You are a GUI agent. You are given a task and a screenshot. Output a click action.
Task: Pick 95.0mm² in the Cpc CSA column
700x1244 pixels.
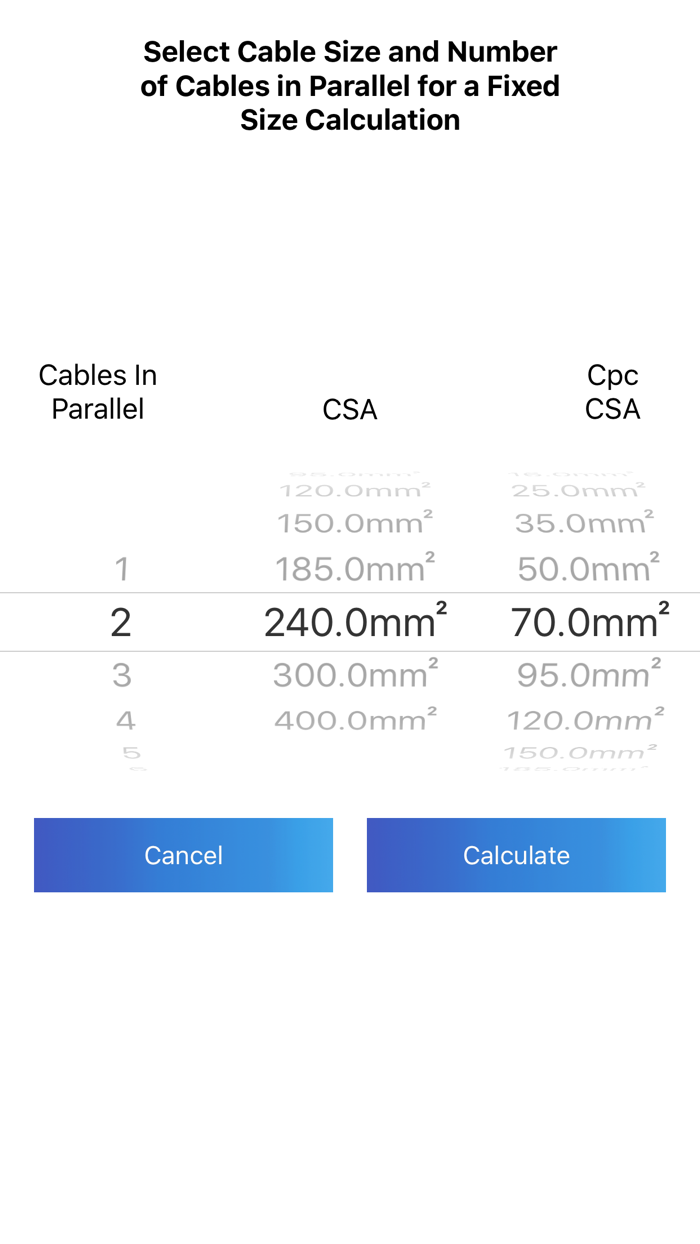click(585, 675)
